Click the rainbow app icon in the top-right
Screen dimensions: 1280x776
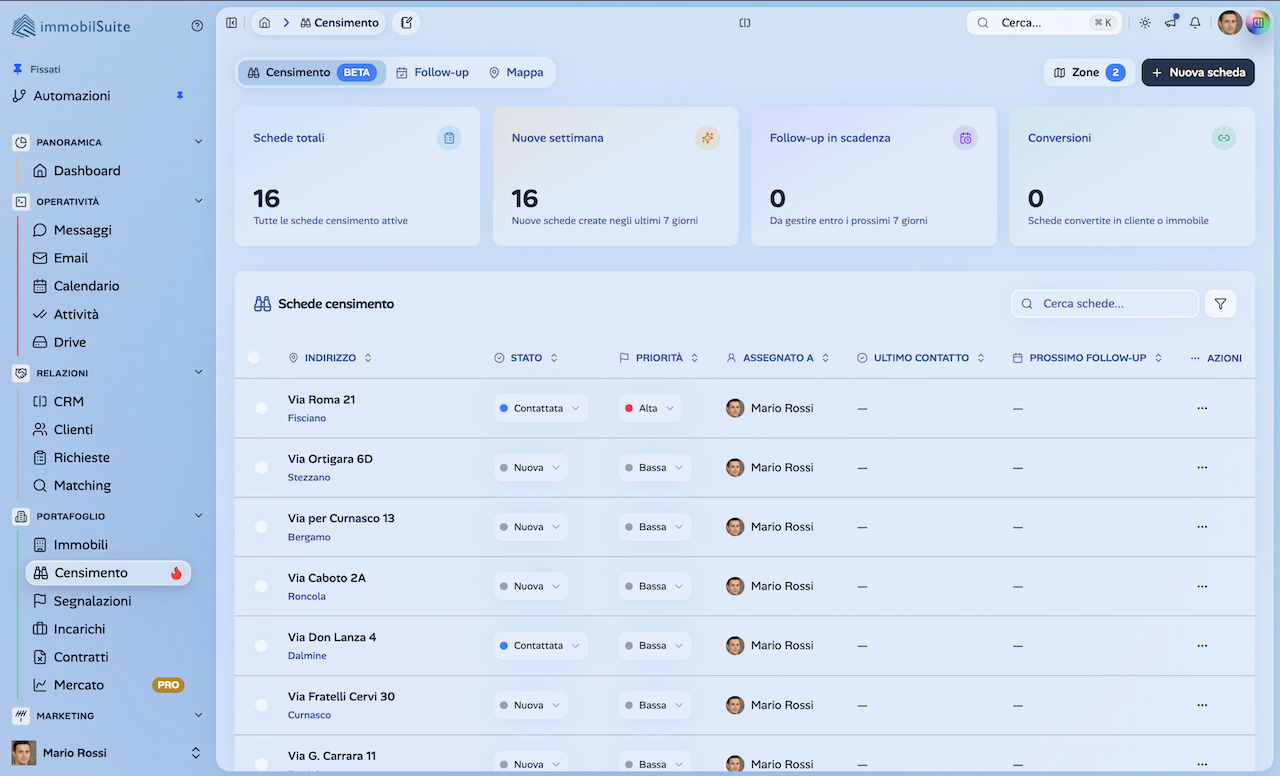pyautogui.click(x=1257, y=22)
